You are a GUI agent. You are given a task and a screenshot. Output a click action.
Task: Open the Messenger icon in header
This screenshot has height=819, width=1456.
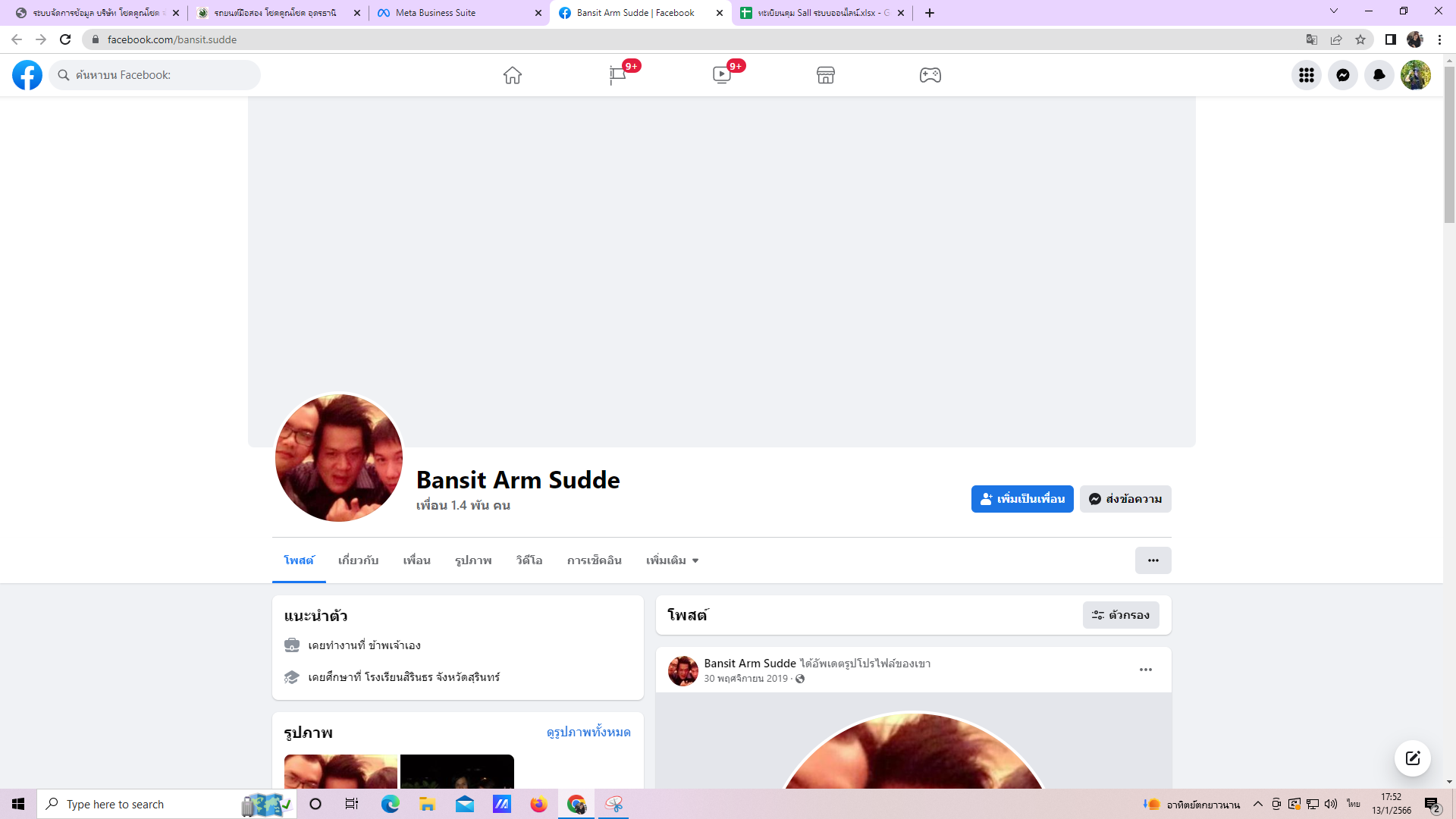[1343, 75]
